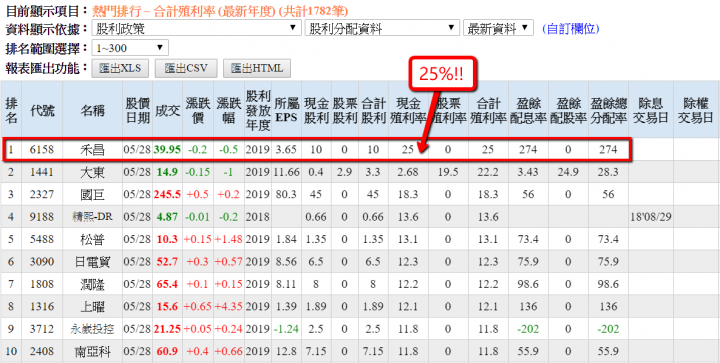Open the 1~300 ranking range dropdown
720x363 pixels.
point(130,48)
